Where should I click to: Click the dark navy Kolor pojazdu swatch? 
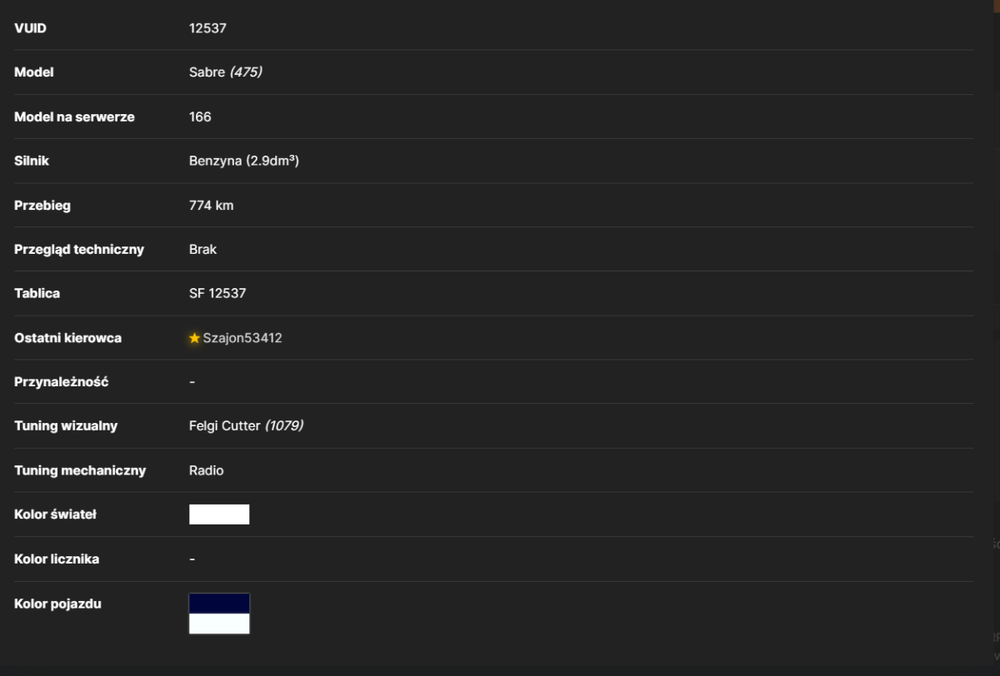pos(219,603)
